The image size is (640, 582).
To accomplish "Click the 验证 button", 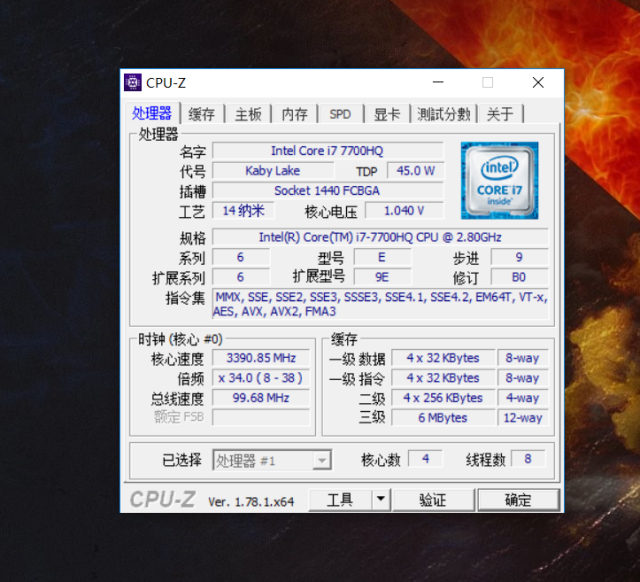I will (x=433, y=500).
